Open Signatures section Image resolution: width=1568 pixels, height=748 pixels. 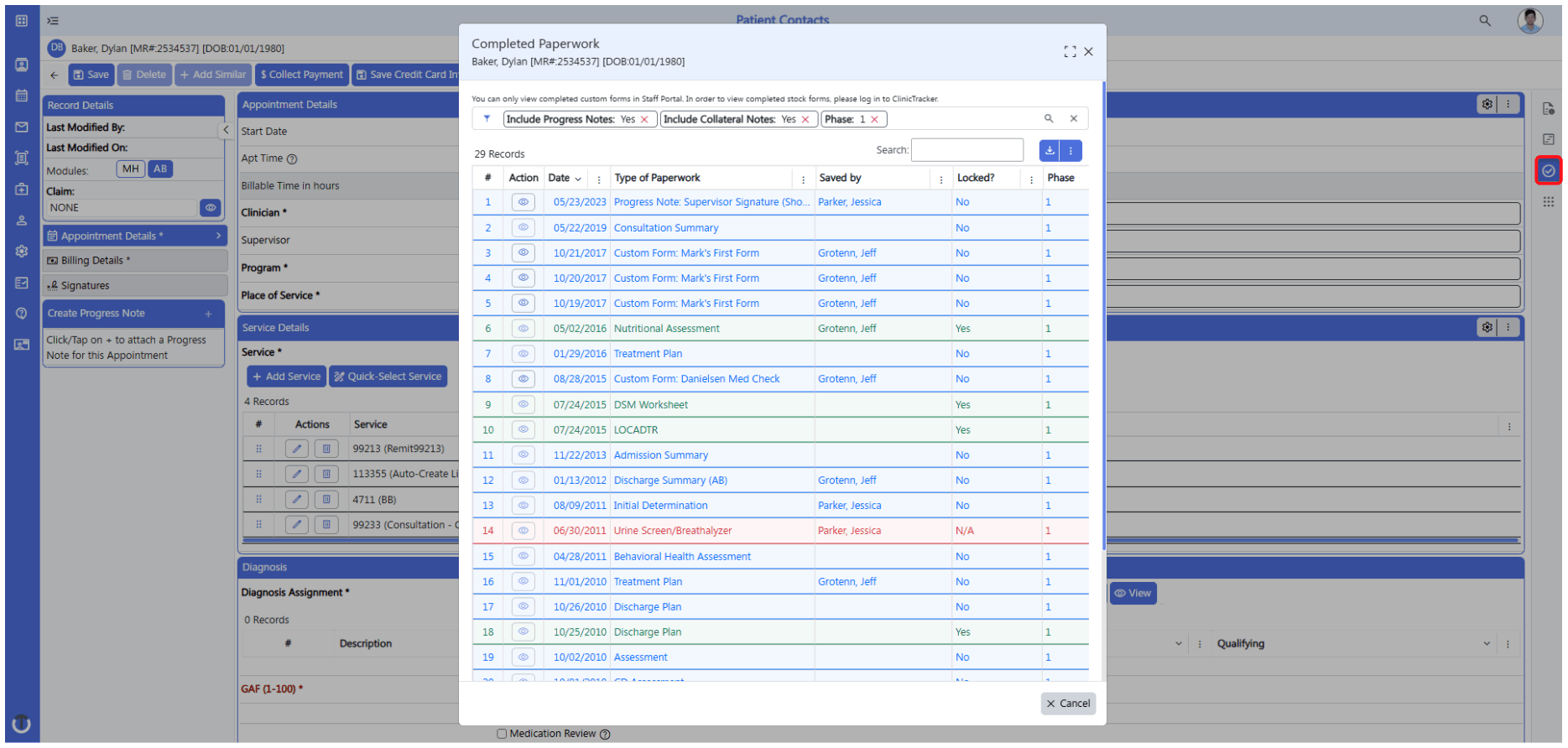click(x=134, y=285)
